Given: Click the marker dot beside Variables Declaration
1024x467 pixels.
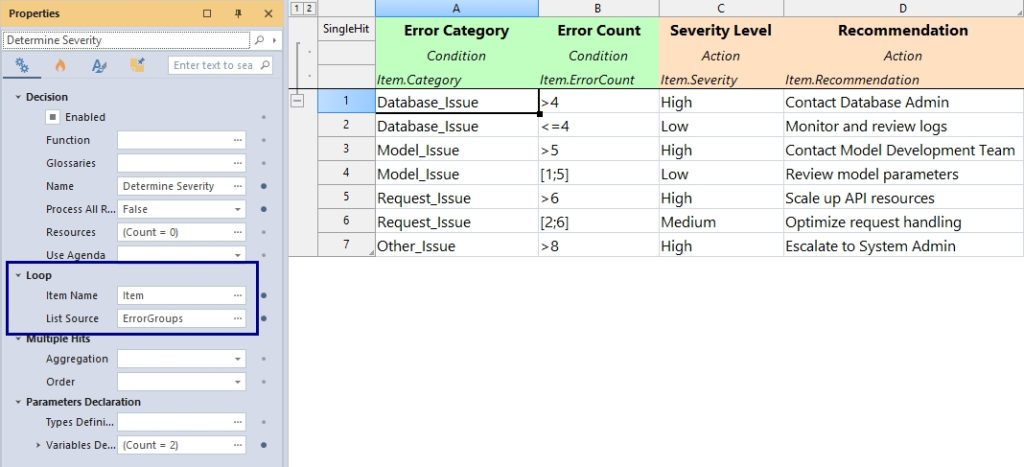Looking at the screenshot, I should point(264,445).
